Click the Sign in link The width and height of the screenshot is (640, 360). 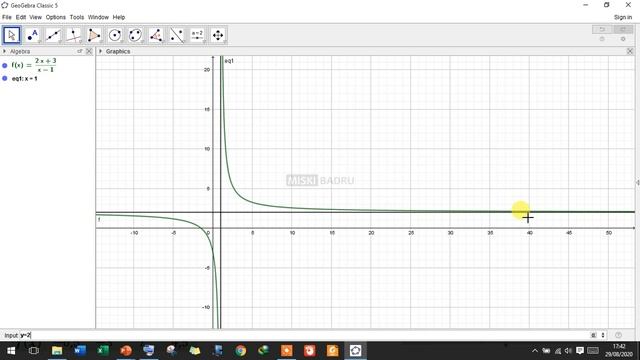pyautogui.click(x=623, y=17)
